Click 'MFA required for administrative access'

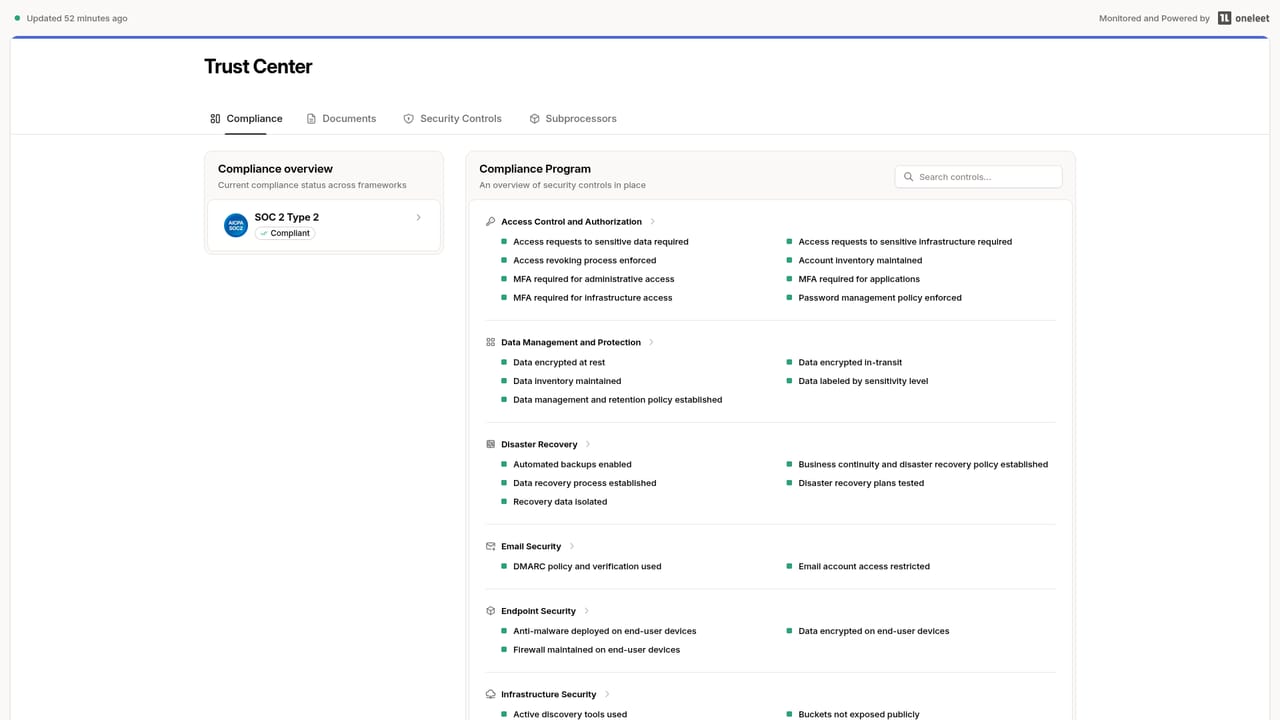[594, 279]
